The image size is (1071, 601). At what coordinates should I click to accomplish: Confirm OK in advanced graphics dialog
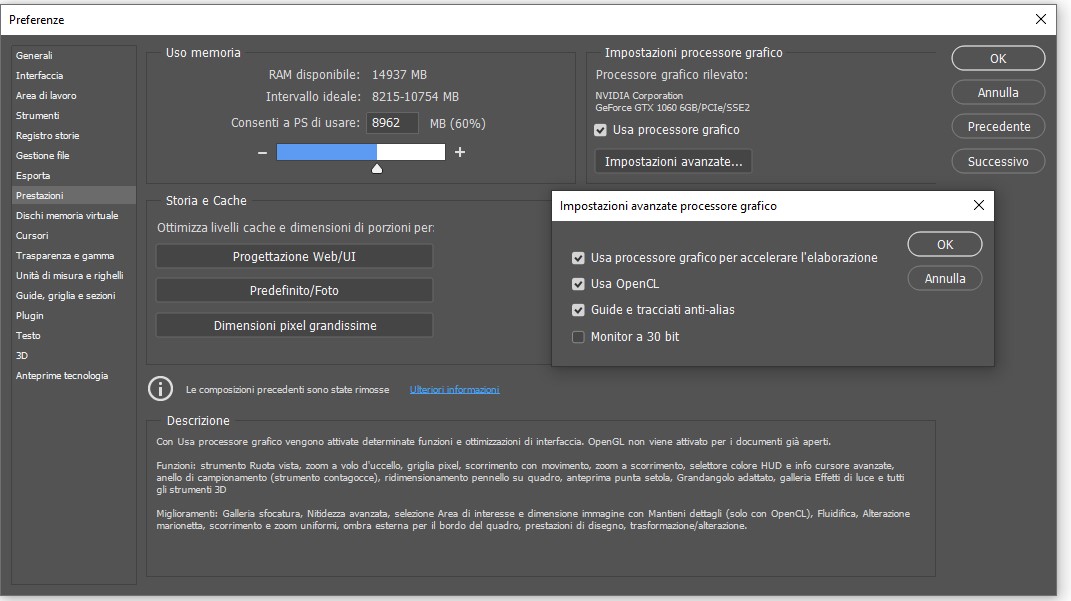pos(945,244)
